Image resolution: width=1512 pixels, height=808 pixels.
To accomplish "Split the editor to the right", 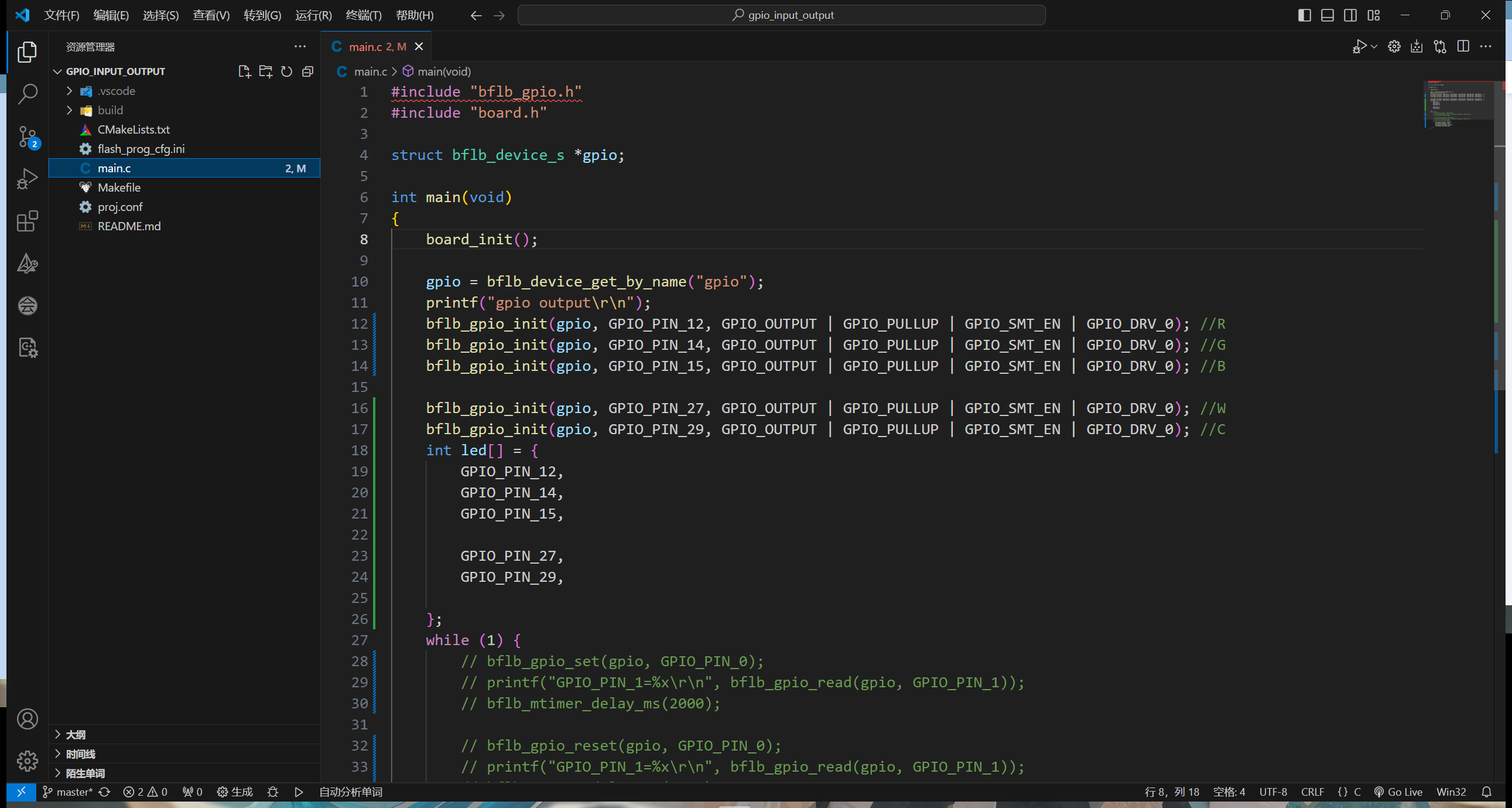I will (1463, 46).
